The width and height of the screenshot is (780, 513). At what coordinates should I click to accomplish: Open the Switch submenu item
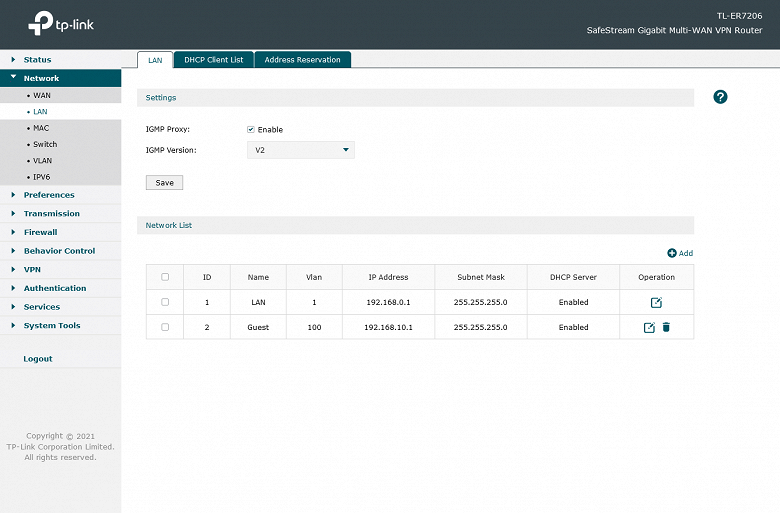[x=45, y=144]
